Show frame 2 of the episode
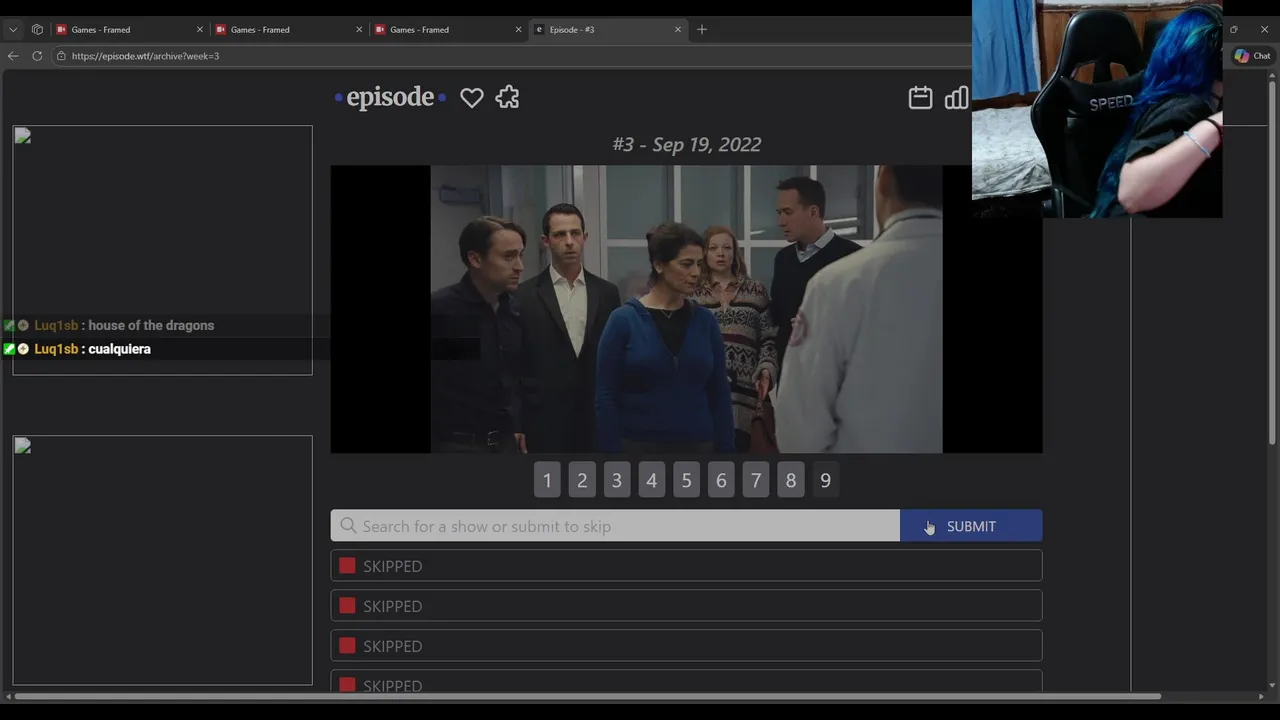1280x720 pixels. 582,480
